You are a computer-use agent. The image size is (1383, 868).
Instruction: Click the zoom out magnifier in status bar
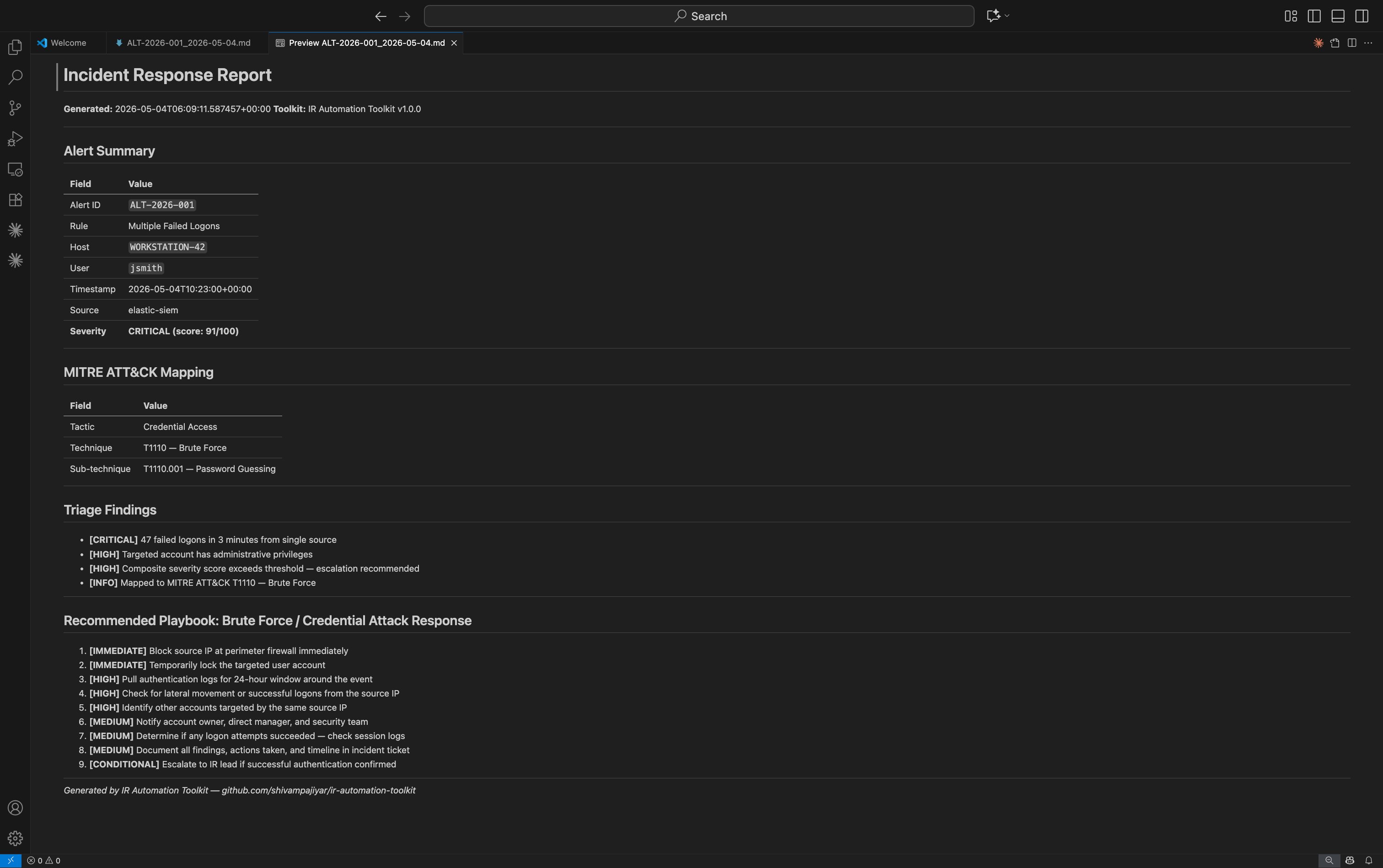1329,861
